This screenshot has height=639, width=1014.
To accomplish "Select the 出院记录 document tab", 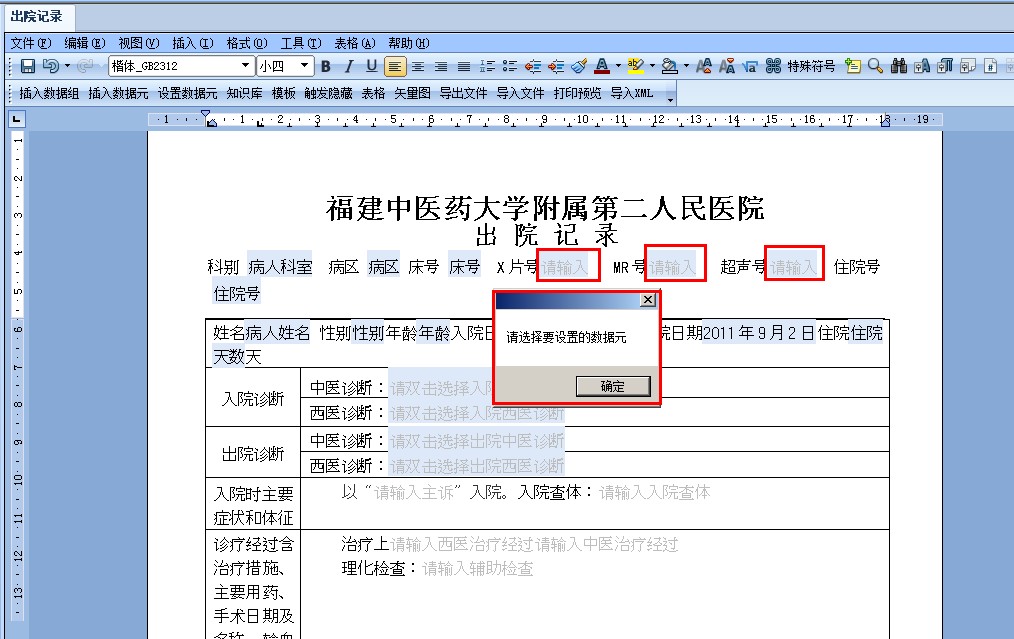I will point(37,17).
